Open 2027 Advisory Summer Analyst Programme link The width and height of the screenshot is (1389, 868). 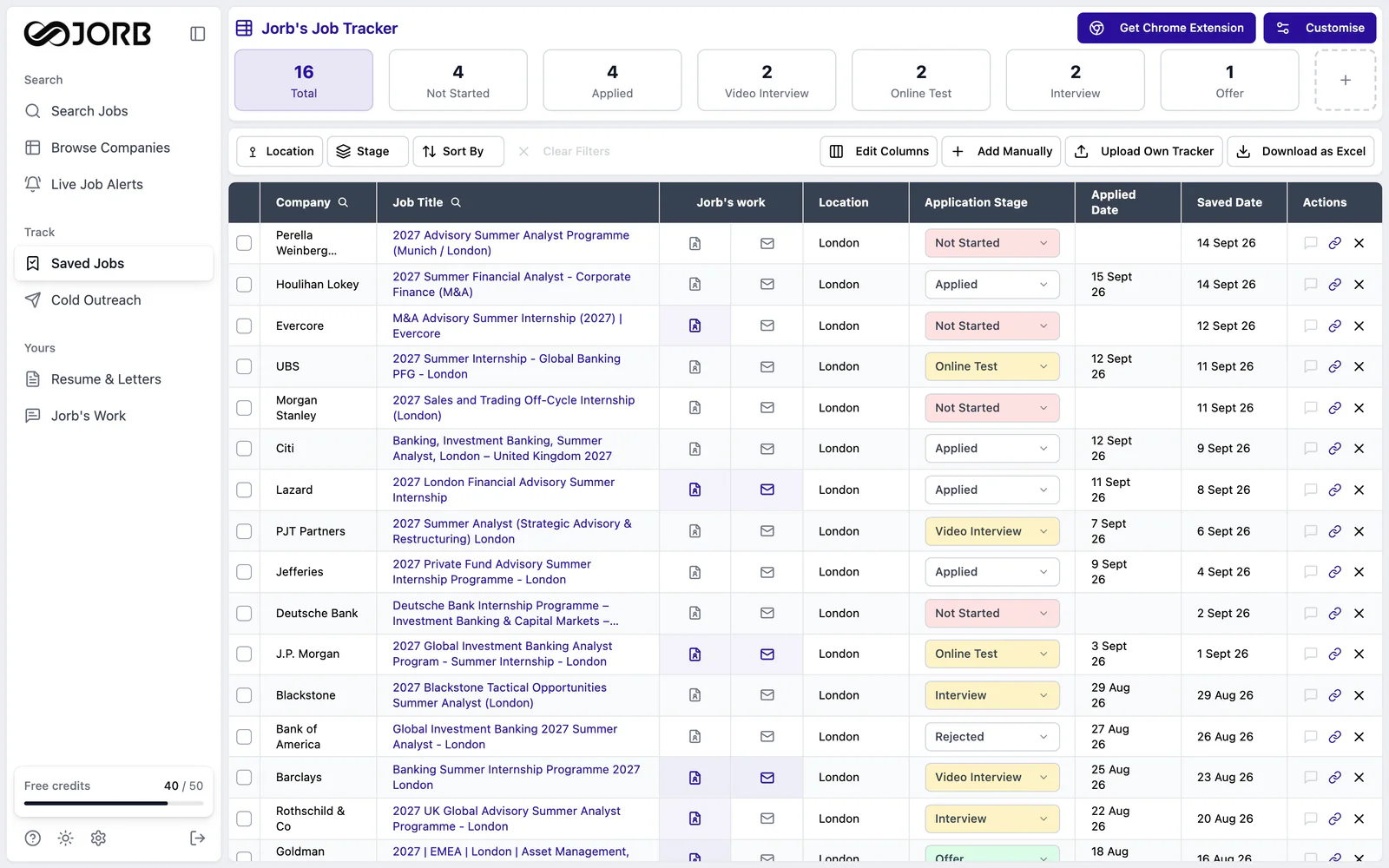pos(510,243)
